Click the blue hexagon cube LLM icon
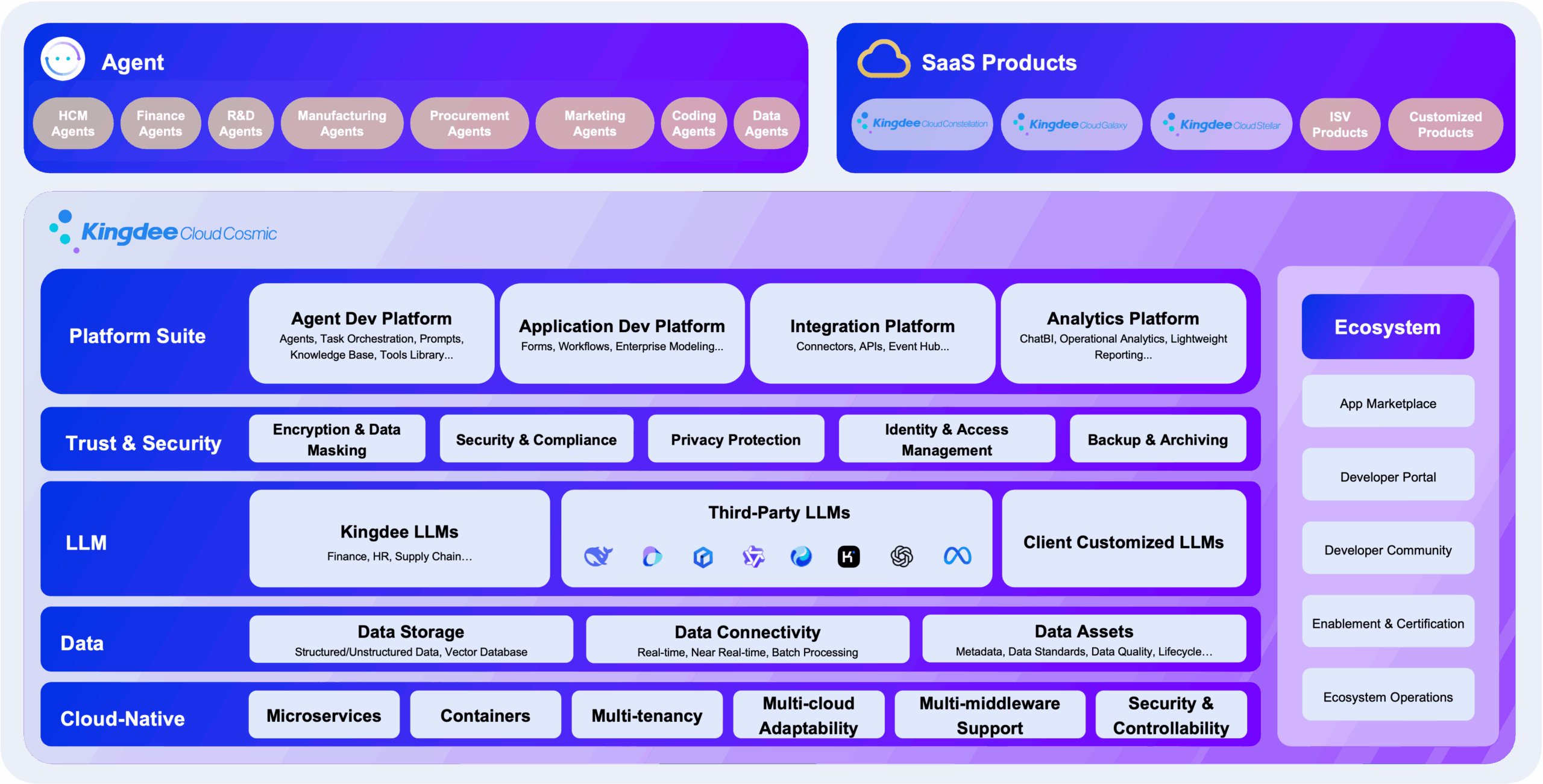 (x=703, y=557)
